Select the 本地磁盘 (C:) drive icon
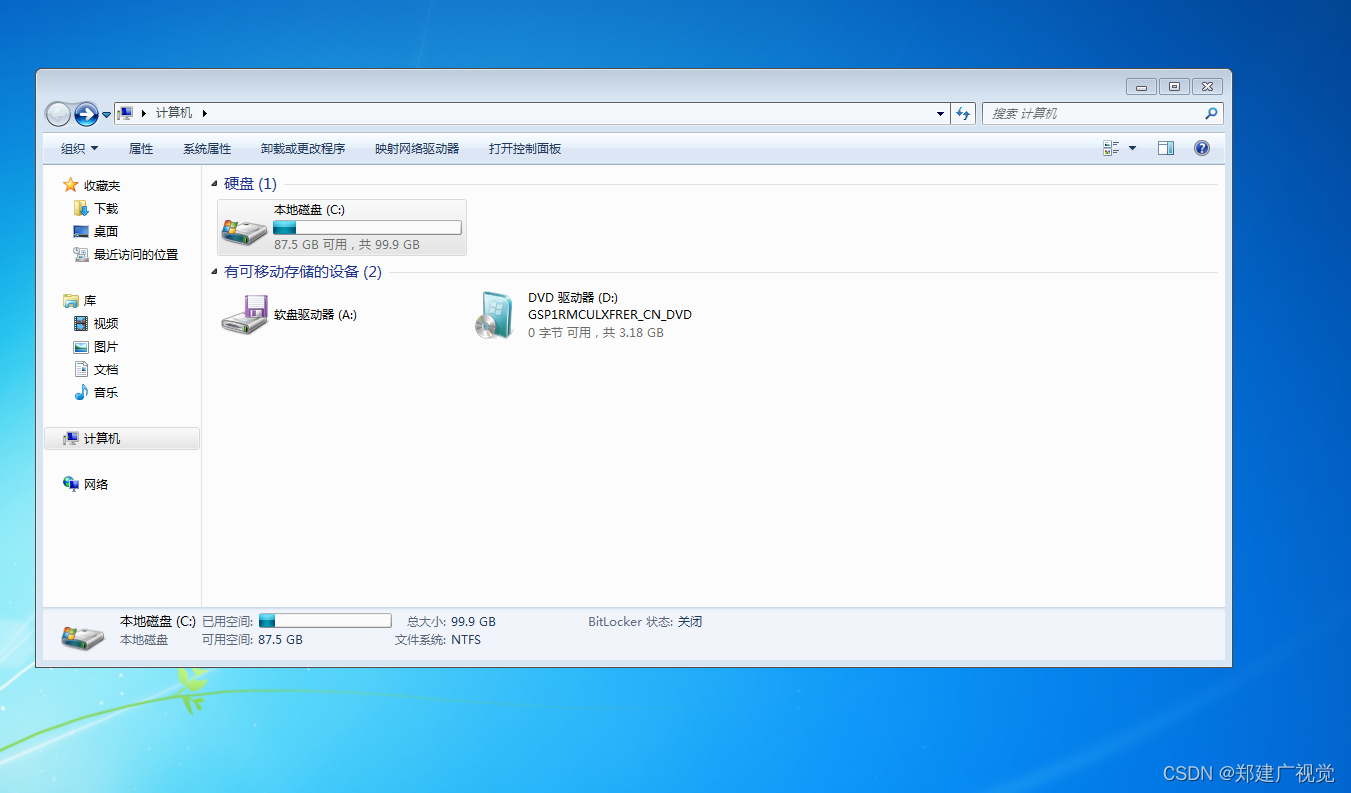 244,230
